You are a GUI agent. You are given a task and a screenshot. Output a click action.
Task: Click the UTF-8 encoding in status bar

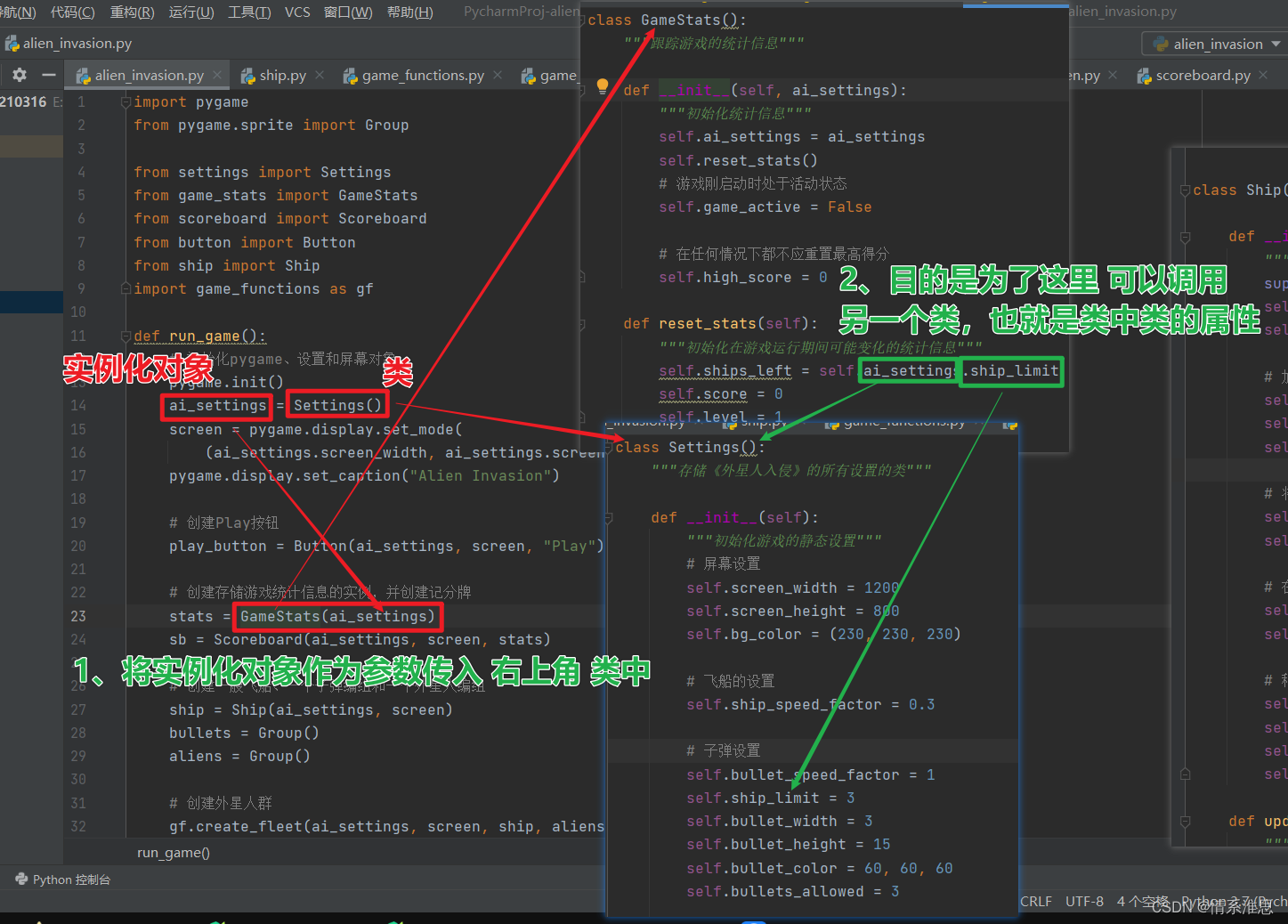coord(1084,902)
